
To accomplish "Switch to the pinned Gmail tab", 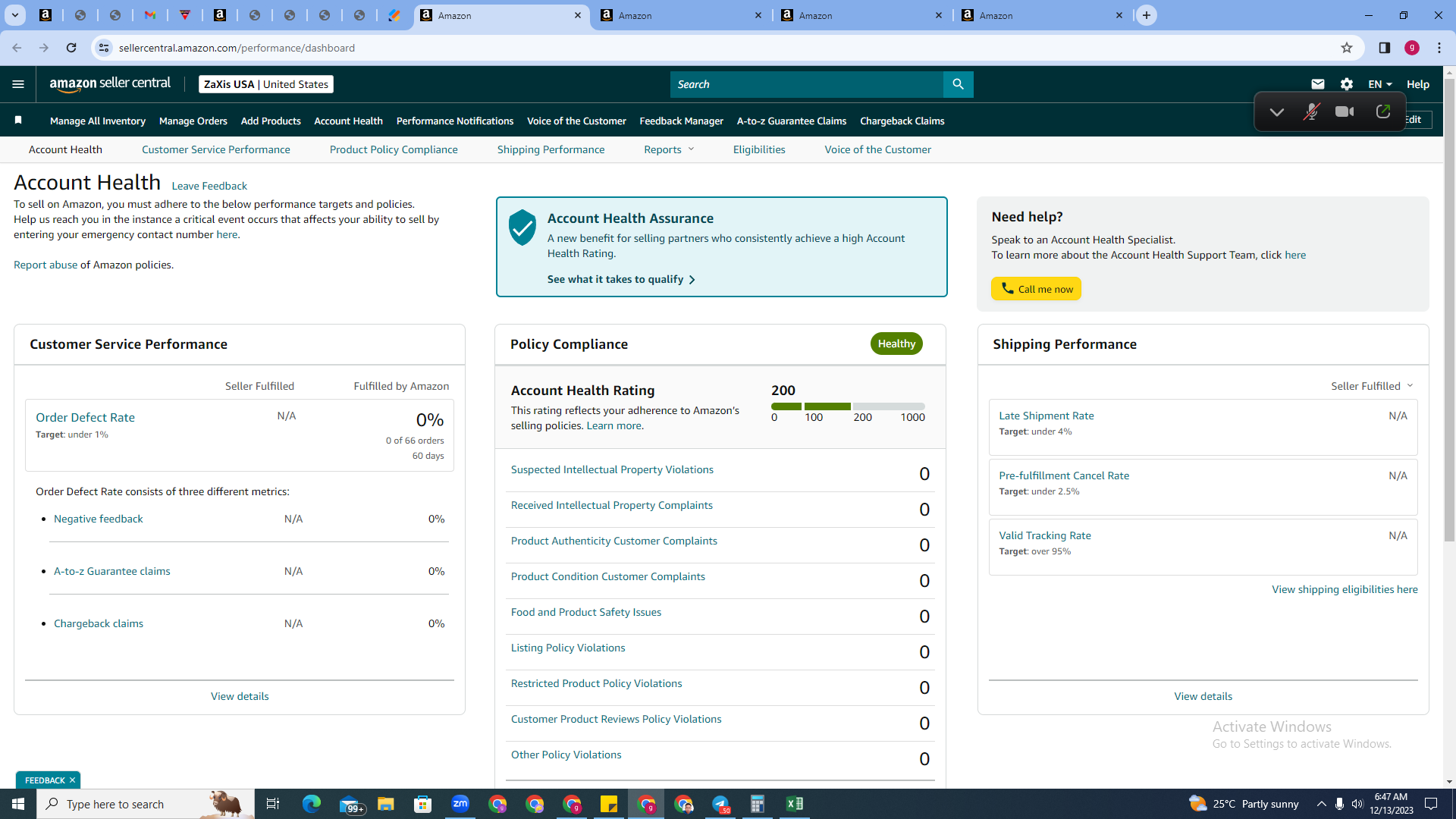I will (x=150, y=15).
